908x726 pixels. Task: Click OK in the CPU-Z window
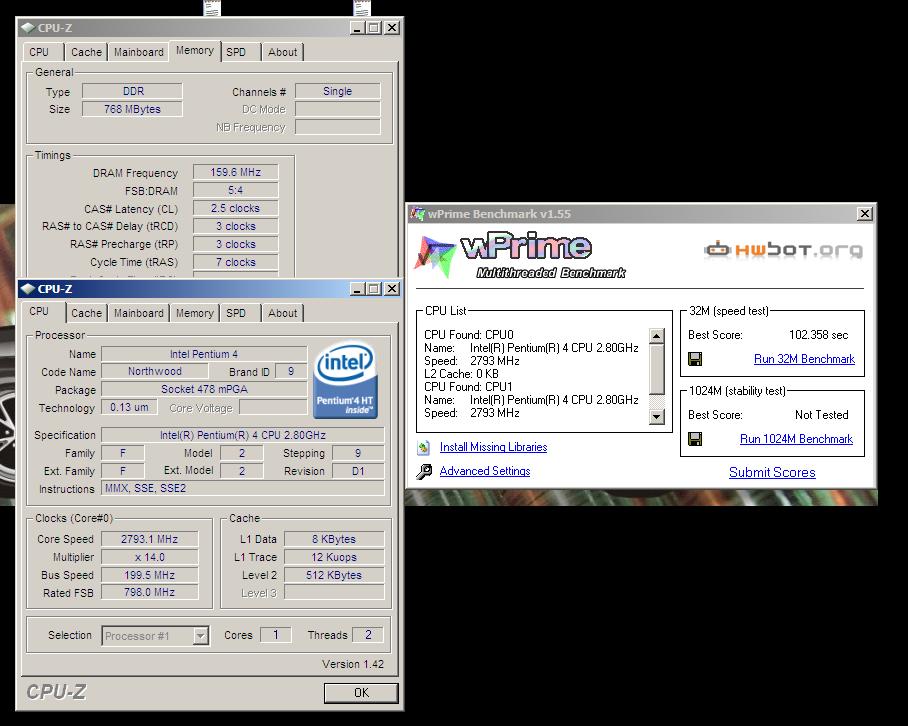361,693
